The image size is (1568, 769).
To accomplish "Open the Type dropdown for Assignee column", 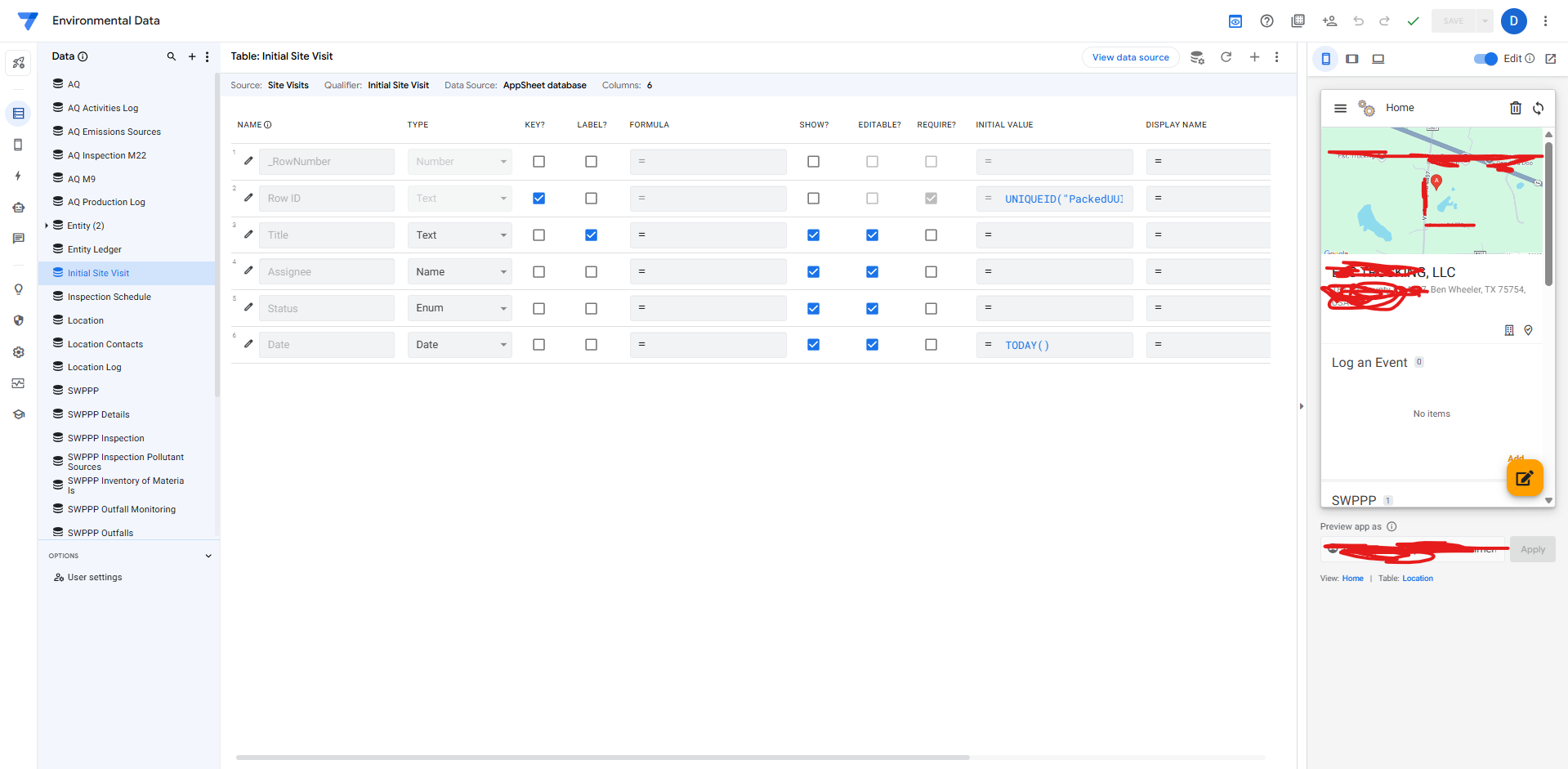I will [459, 272].
